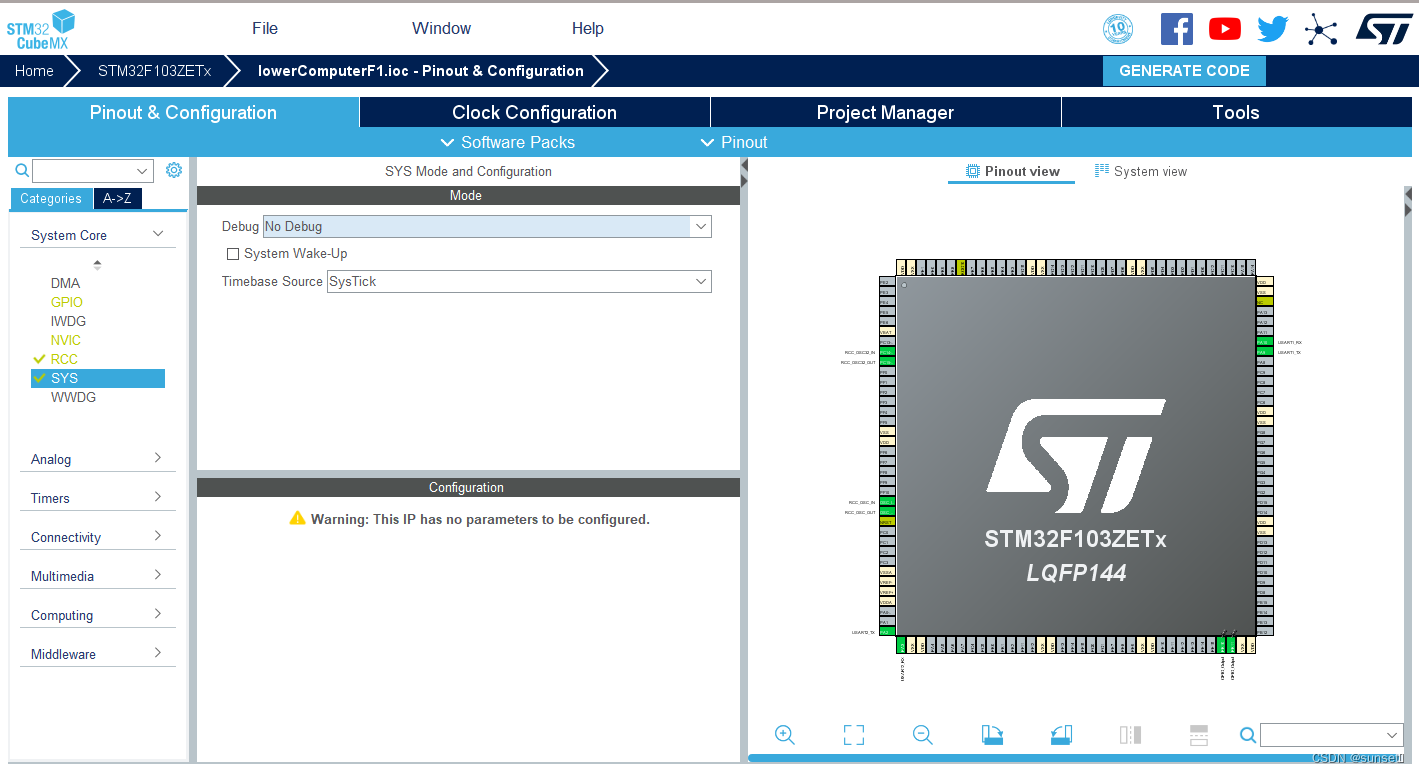
Task: Open the Pinout dropdown menu
Action: point(734,142)
